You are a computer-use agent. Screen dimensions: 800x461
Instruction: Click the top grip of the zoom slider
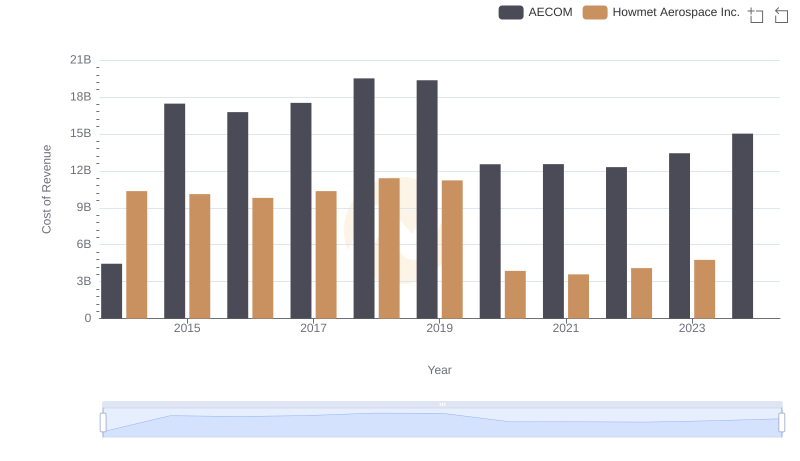442,404
